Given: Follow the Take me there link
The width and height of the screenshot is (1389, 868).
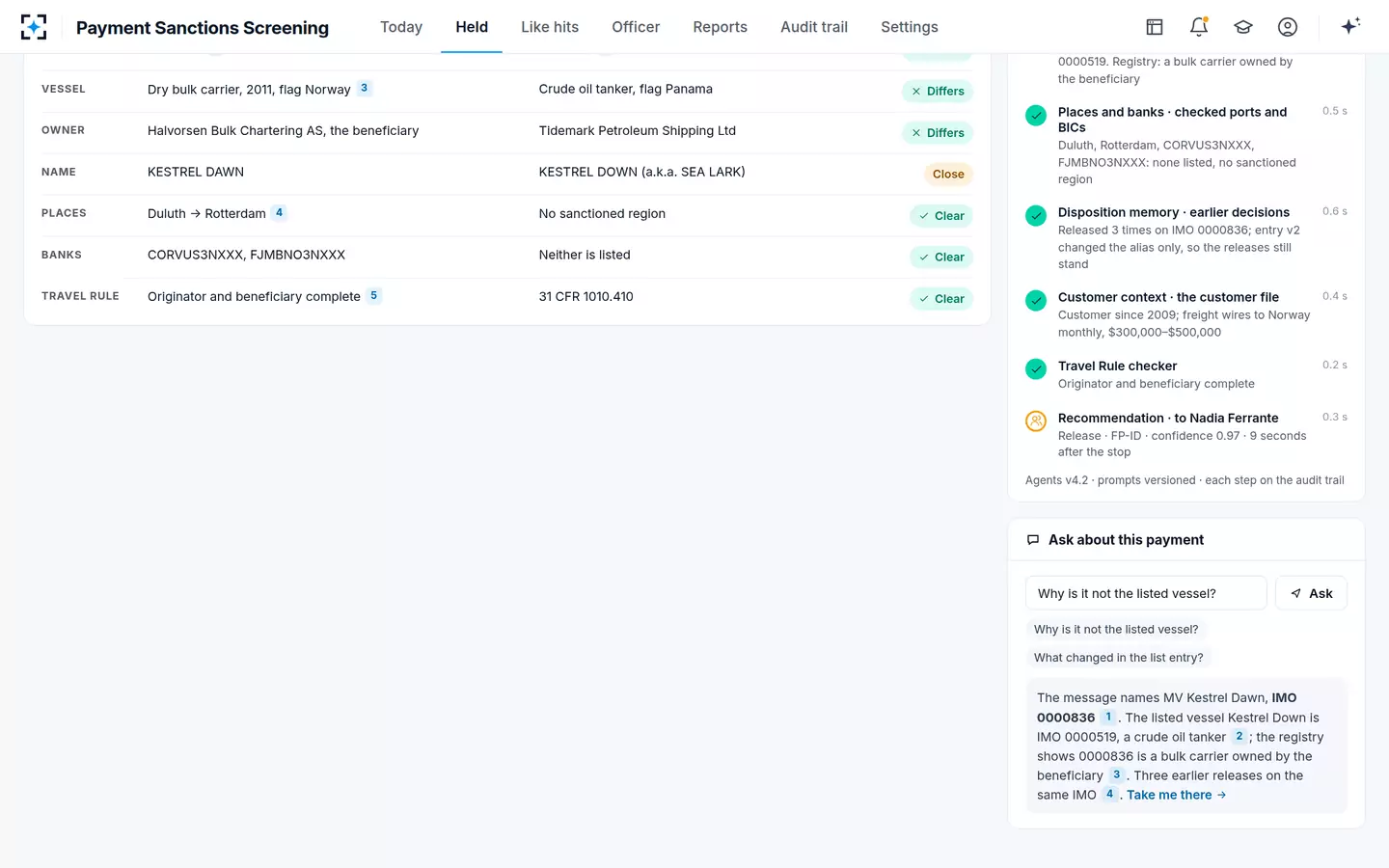Looking at the screenshot, I should pos(1176,795).
